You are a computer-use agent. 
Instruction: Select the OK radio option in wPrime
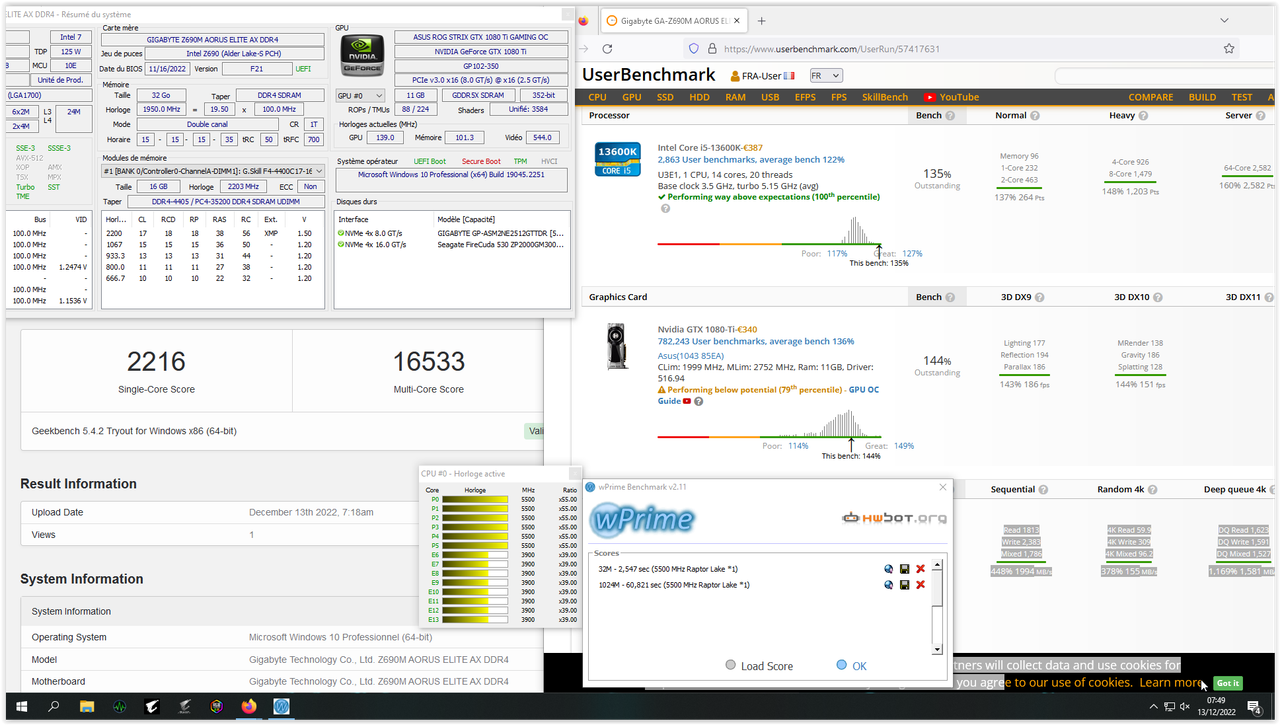tap(841, 665)
